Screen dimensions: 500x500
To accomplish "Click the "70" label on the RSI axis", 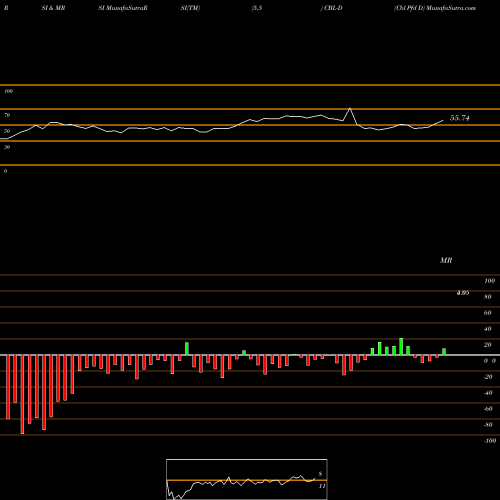I will tap(7, 115).
